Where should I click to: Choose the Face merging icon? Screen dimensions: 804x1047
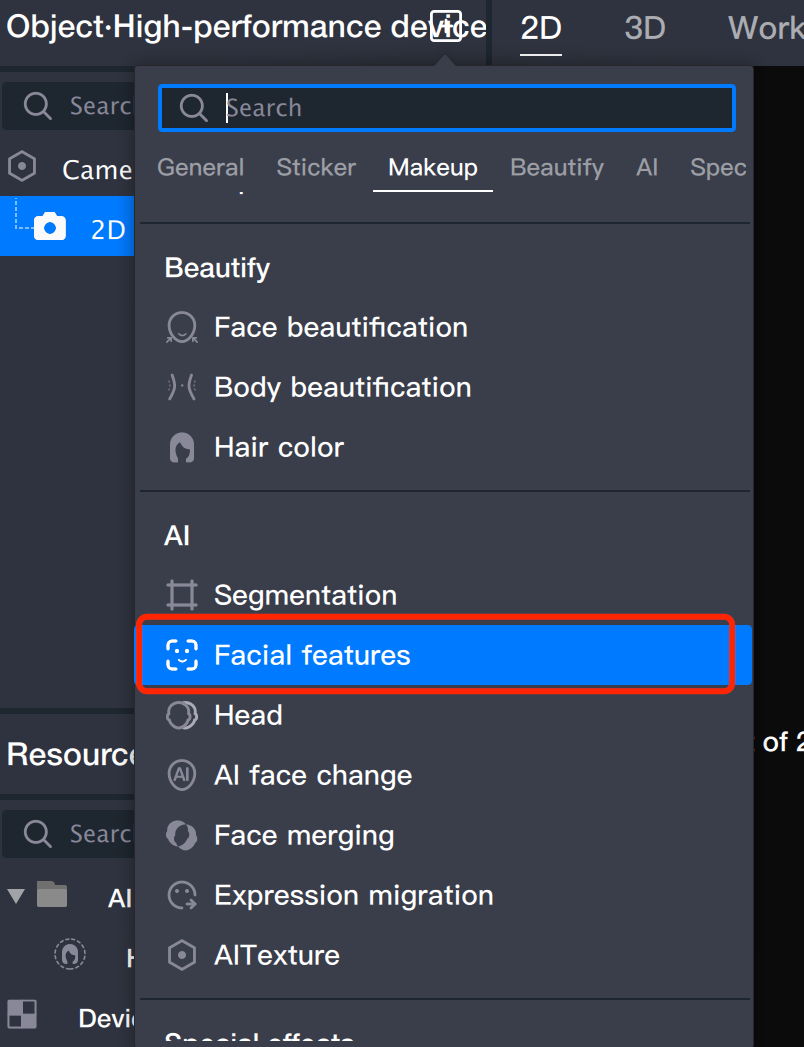point(182,836)
